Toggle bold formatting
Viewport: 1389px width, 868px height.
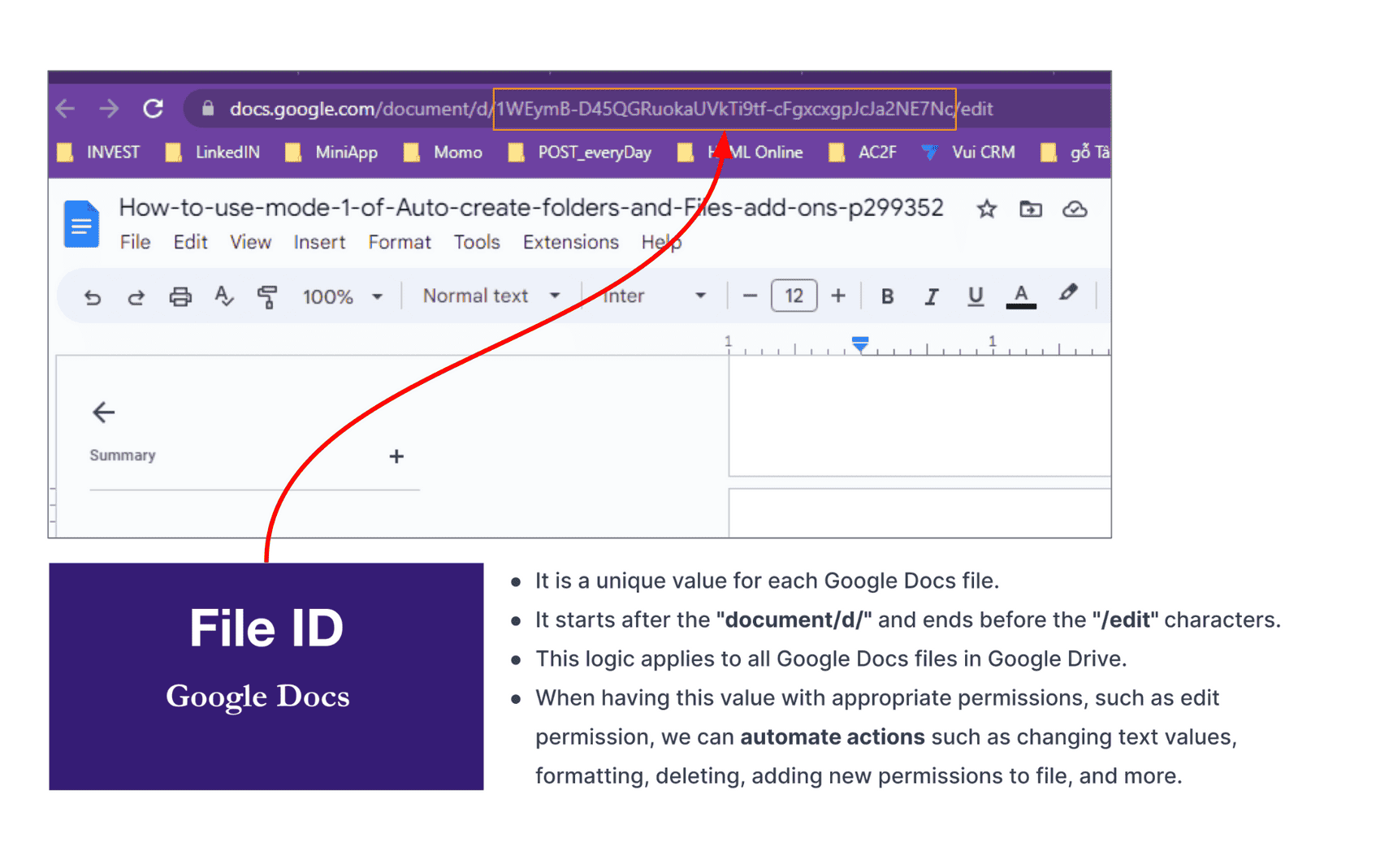[x=886, y=296]
